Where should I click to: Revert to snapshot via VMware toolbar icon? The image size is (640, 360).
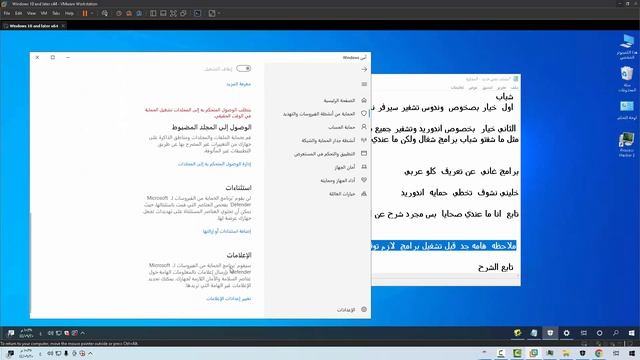pos(129,13)
